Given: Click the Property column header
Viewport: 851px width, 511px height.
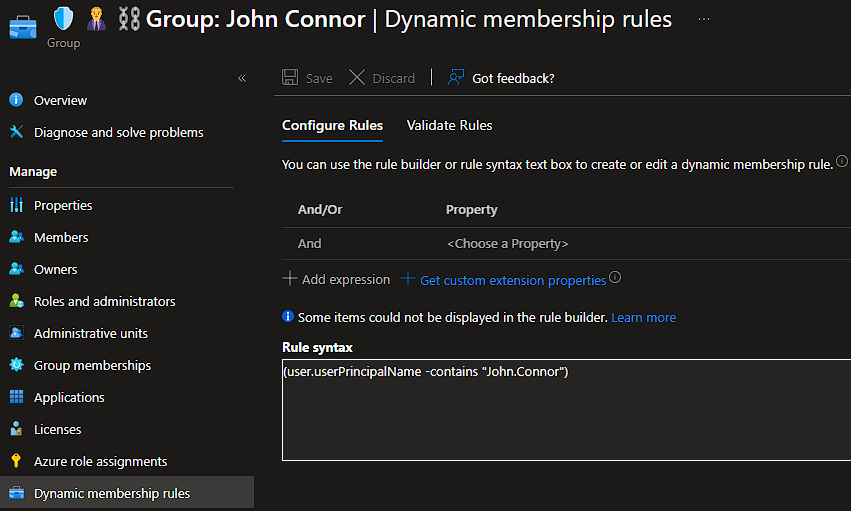Looking at the screenshot, I should pyautogui.click(x=472, y=210).
